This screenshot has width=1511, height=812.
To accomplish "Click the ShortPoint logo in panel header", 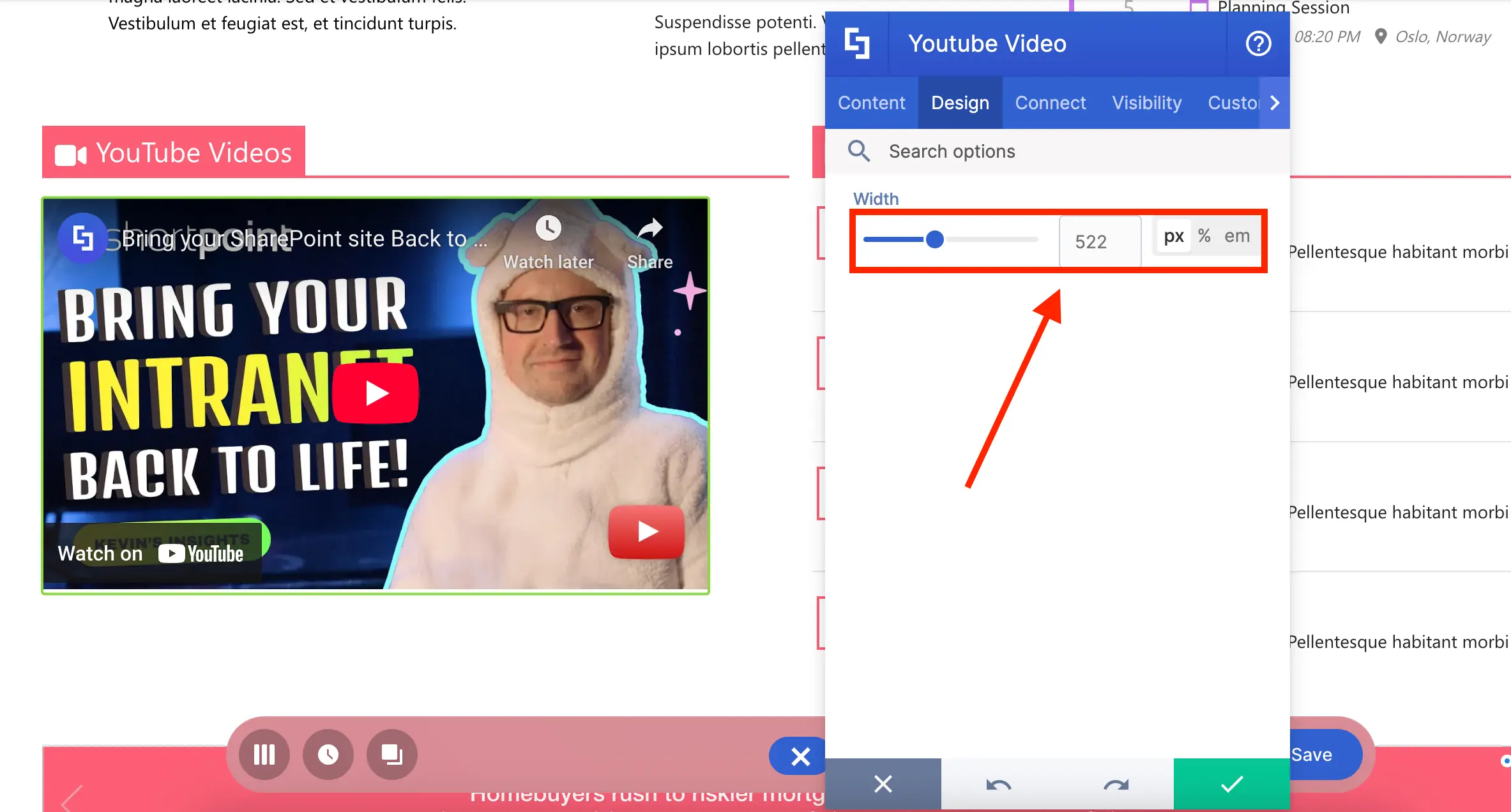I will 856,43.
